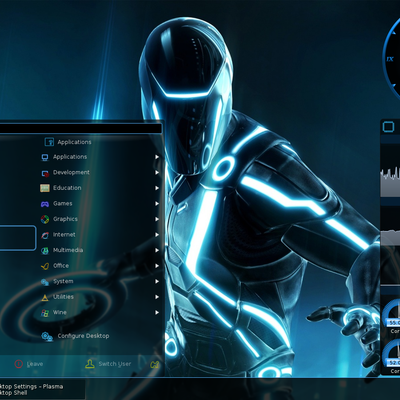The height and width of the screenshot is (400, 400).
Task: Click the Leave label
Action: (x=35, y=364)
